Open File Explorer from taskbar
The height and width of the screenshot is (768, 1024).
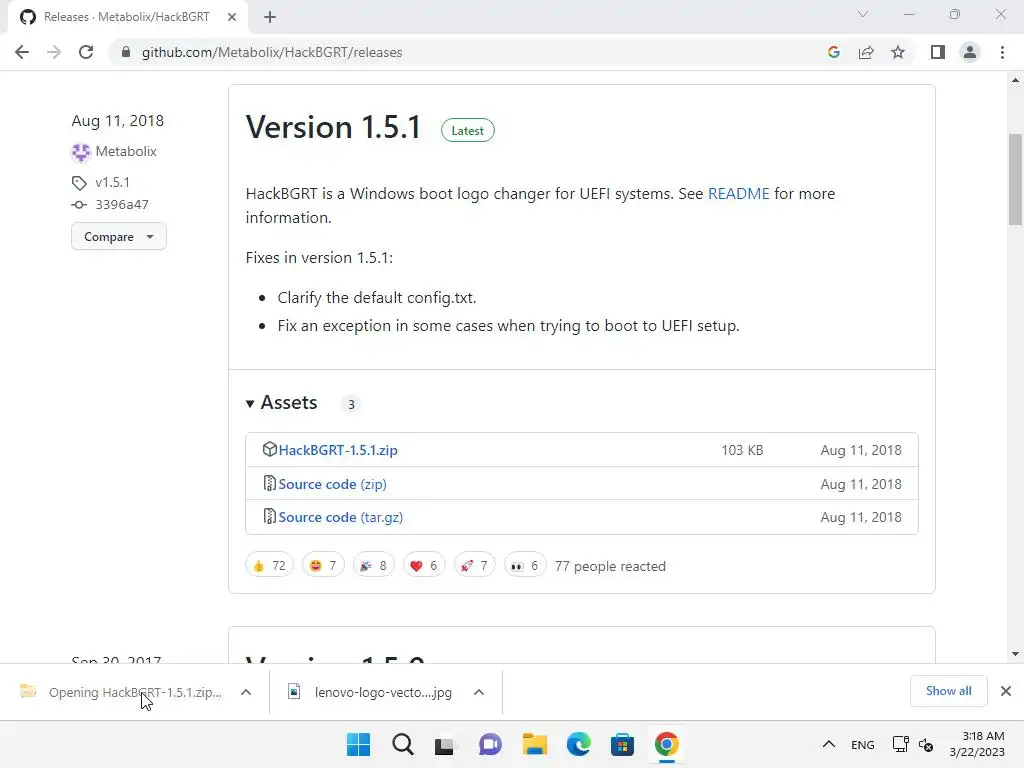pos(534,744)
